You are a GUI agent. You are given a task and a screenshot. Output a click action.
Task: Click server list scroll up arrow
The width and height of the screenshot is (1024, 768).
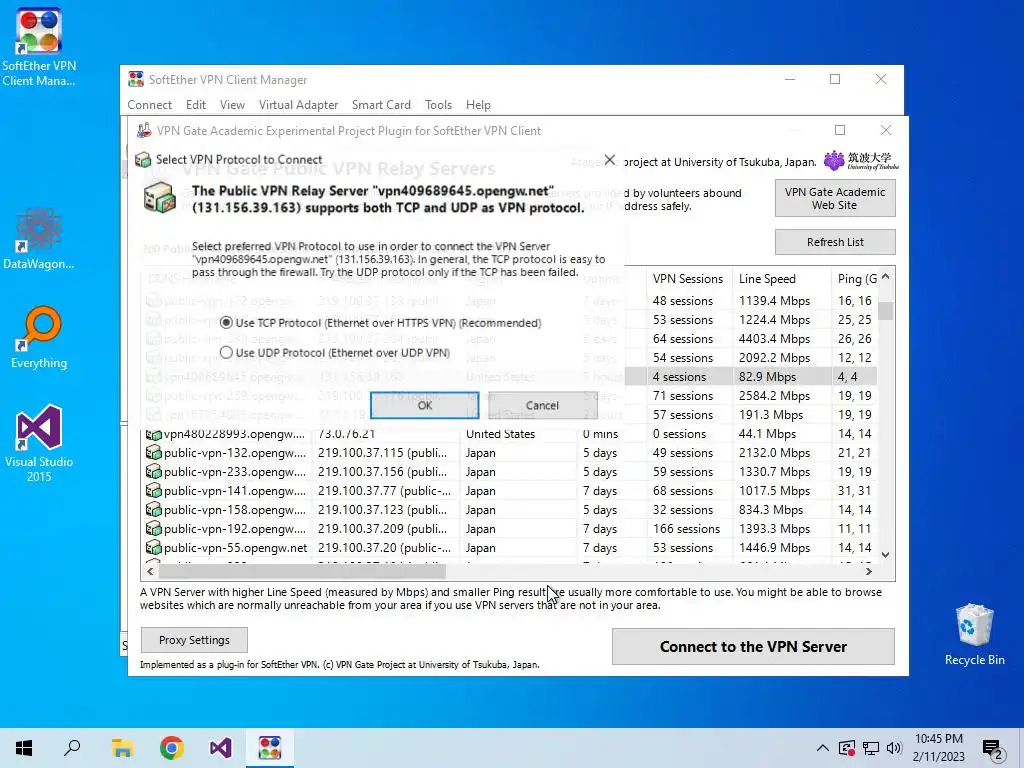pos(886,276)
